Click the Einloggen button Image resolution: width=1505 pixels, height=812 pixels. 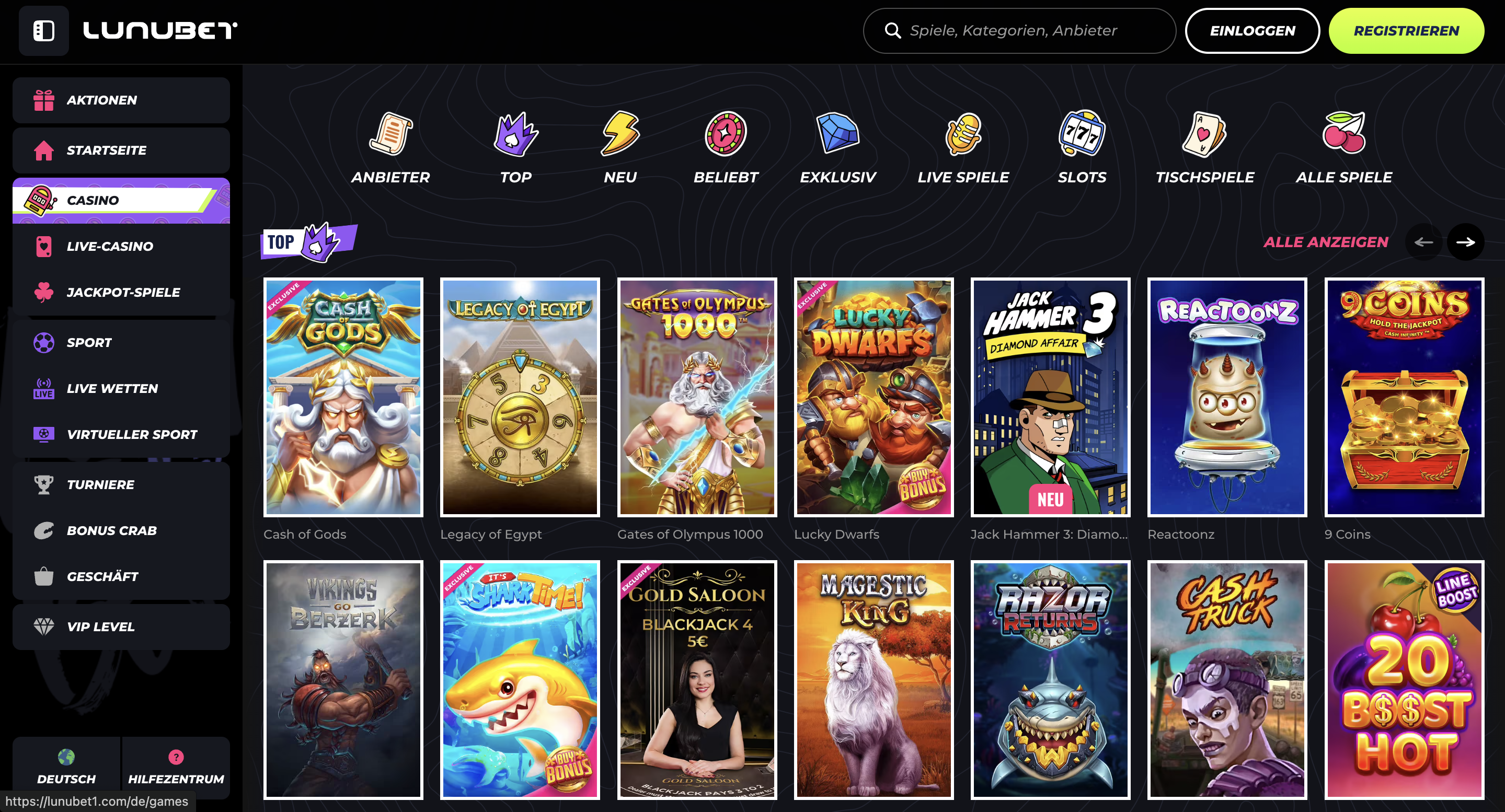1251,30
